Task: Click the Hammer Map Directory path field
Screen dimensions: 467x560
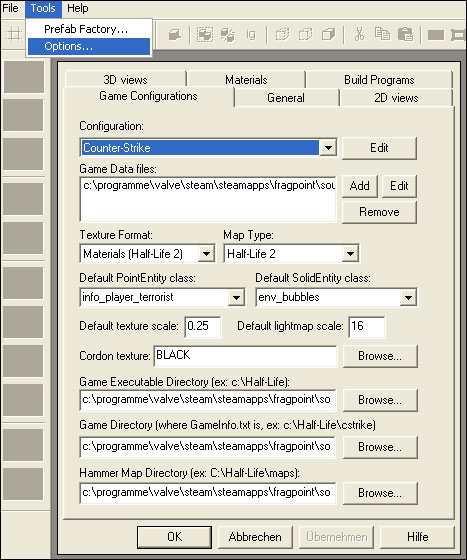Action: click(208, 493)
